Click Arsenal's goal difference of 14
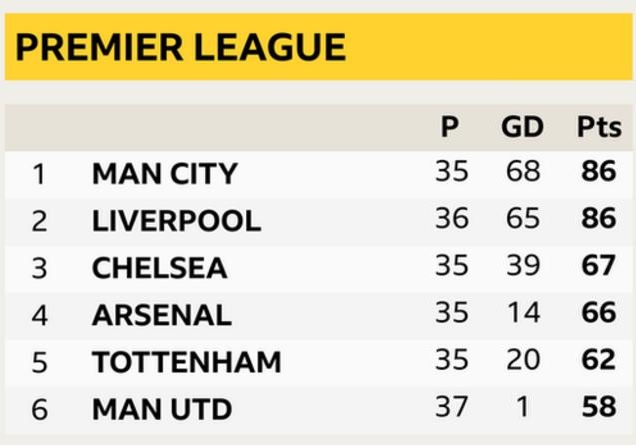The image size is (636, 445). tap(522, 313)
